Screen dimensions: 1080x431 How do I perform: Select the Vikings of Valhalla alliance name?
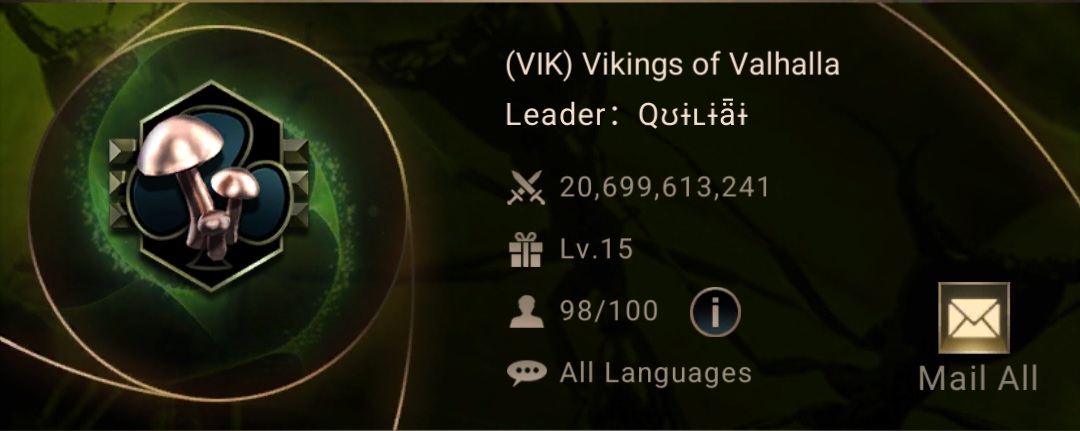[711, 65]
